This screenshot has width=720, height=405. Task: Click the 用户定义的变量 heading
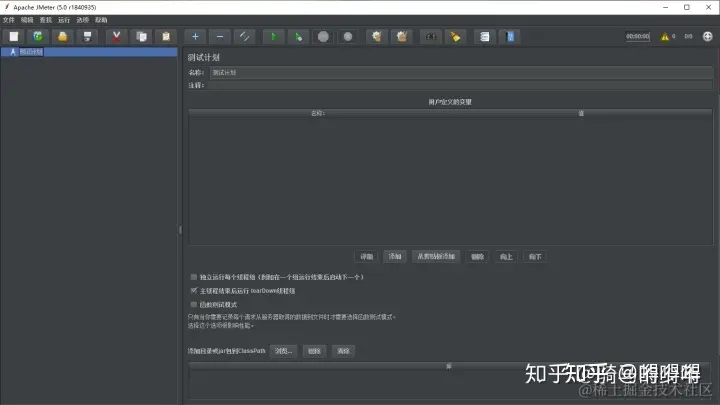450,102
